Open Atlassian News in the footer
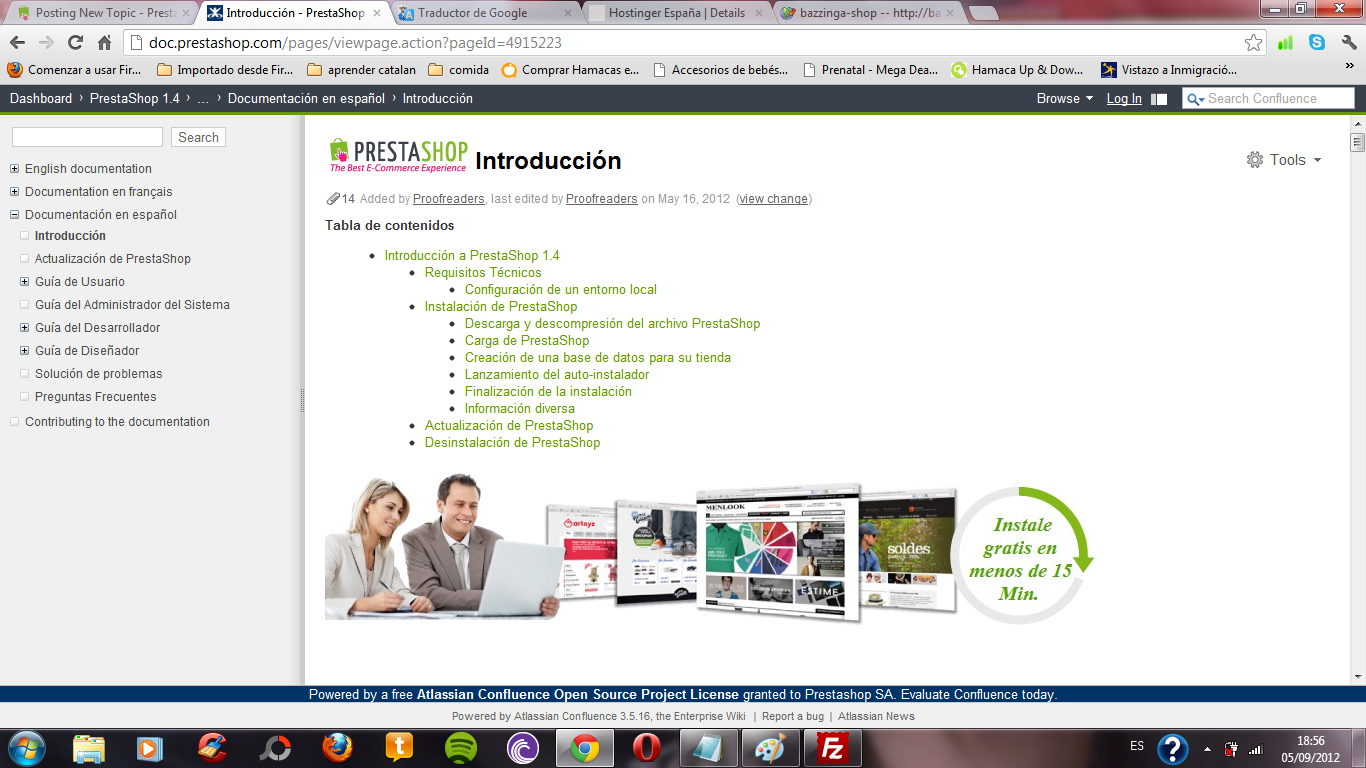Viewport: 1366px width, 768px height. pyautogui.click(x=876, y=716)
